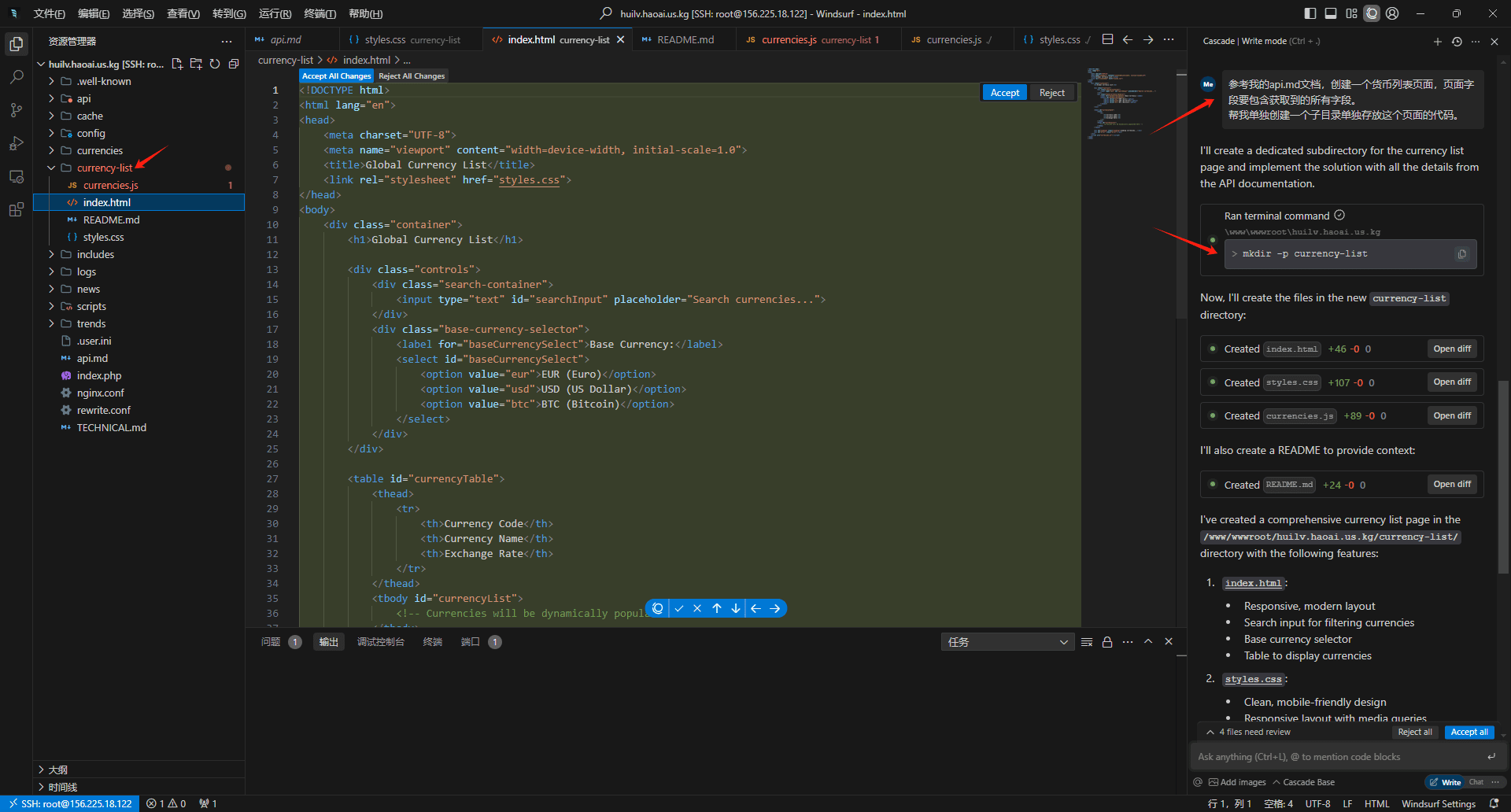Lock the output panel scrolling
Viewport: 1511px width, 812px height.
pos(1107,642)
